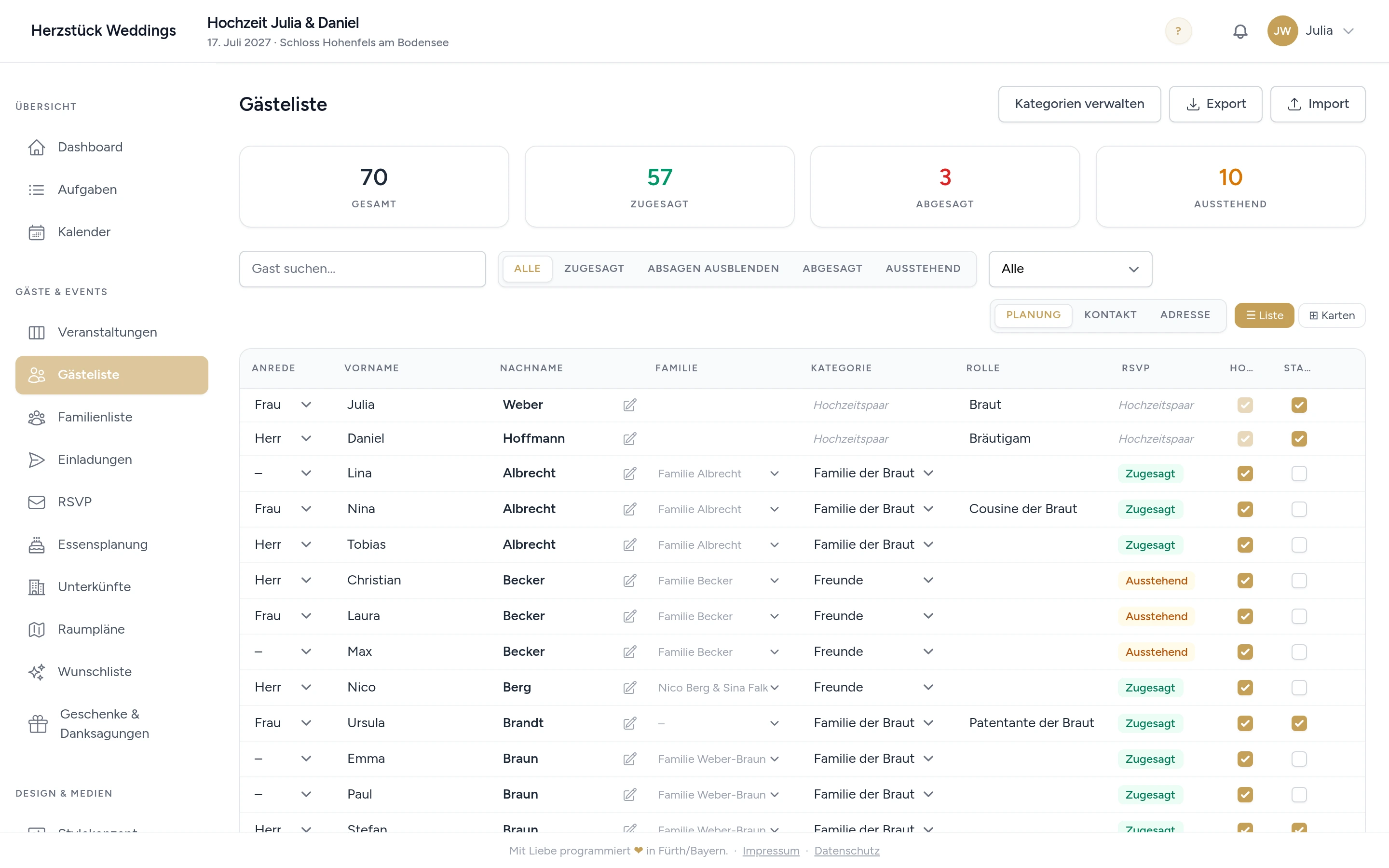The height and width of the screenshot is (868, 1389).
Task: Open Anrede dropdown for Julia Weber
Action: (x=283, y=405)
